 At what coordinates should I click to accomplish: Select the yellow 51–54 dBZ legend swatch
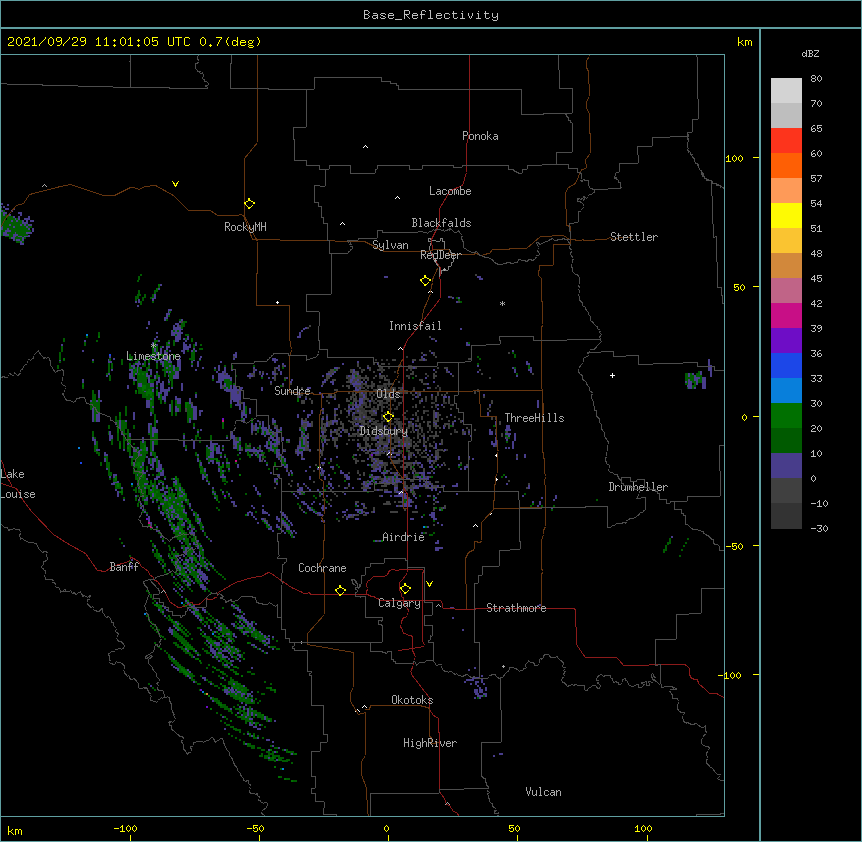click(x=786, y=215)
